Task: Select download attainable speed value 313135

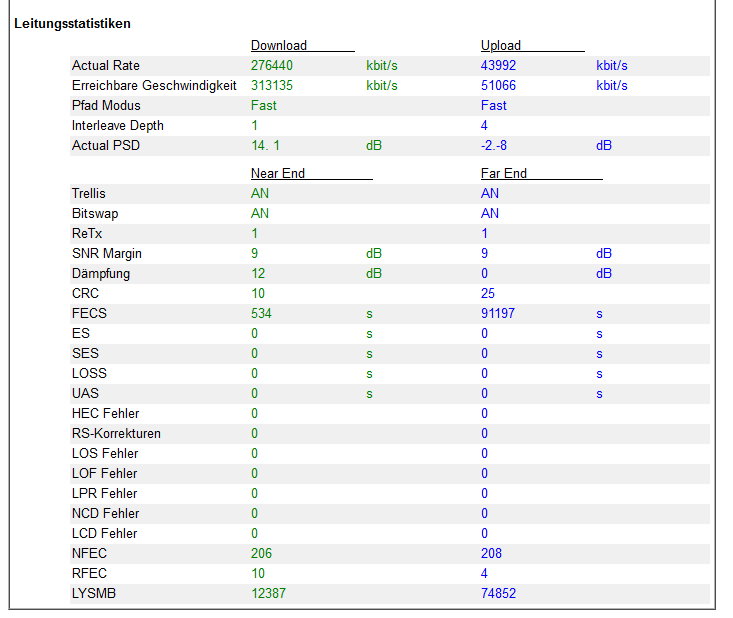Action: pos(272,86)
